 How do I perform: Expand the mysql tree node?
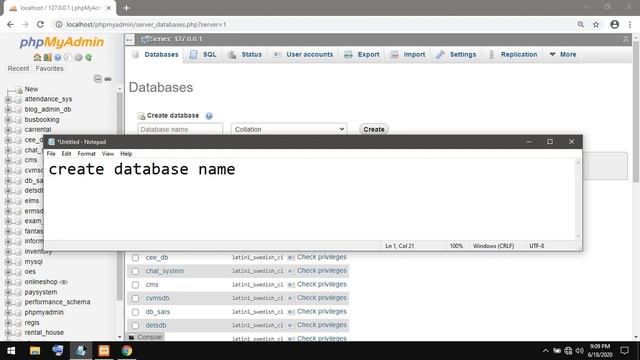(8, 262)
